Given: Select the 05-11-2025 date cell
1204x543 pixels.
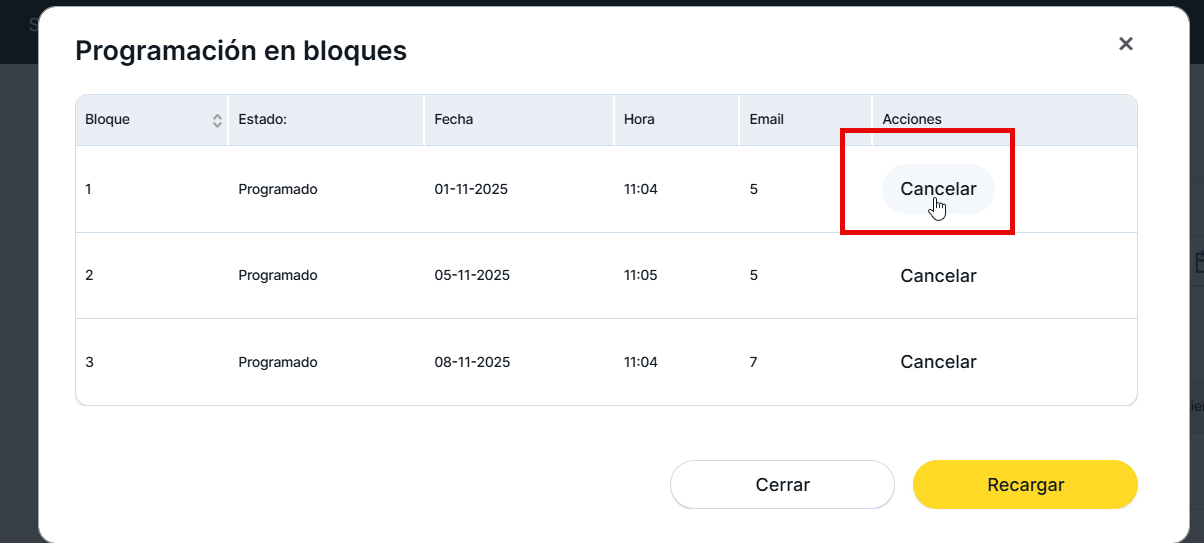Looking at the screenshot, I should [472, 276].
